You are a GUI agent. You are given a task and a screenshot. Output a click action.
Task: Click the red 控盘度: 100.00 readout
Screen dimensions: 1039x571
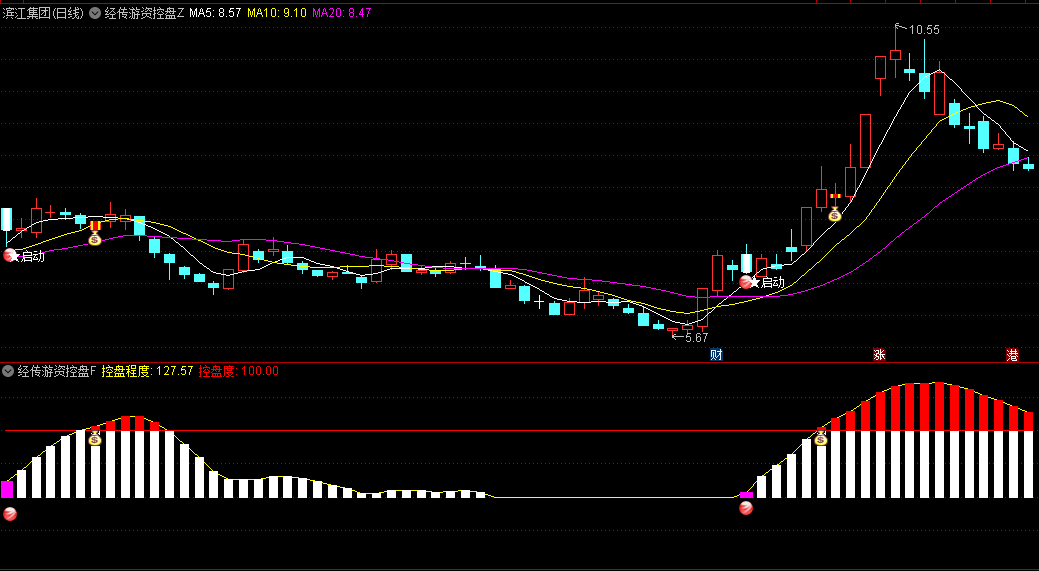(239, 371)
